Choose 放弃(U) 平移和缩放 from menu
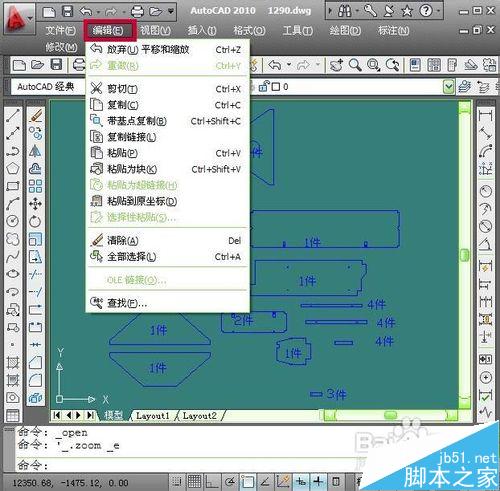The width and height of the screenshot is (500, 491). pos(167,50)
